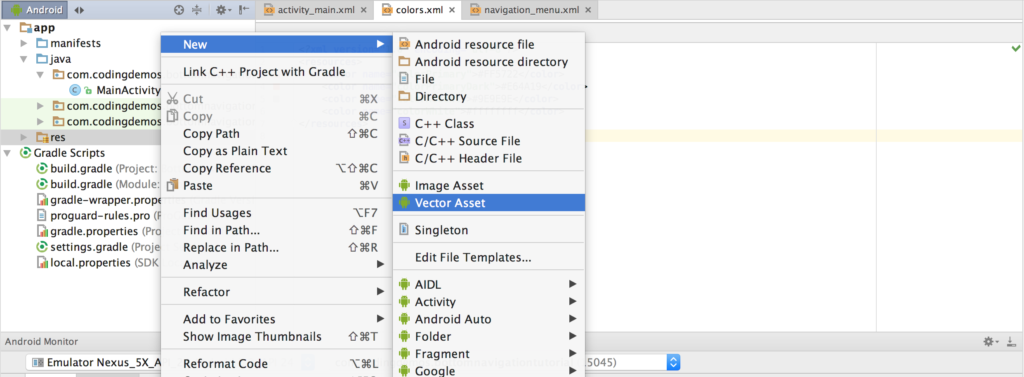Collapse the java folder arrow
Screen dimensions: 1024x377
click(24, 59)
